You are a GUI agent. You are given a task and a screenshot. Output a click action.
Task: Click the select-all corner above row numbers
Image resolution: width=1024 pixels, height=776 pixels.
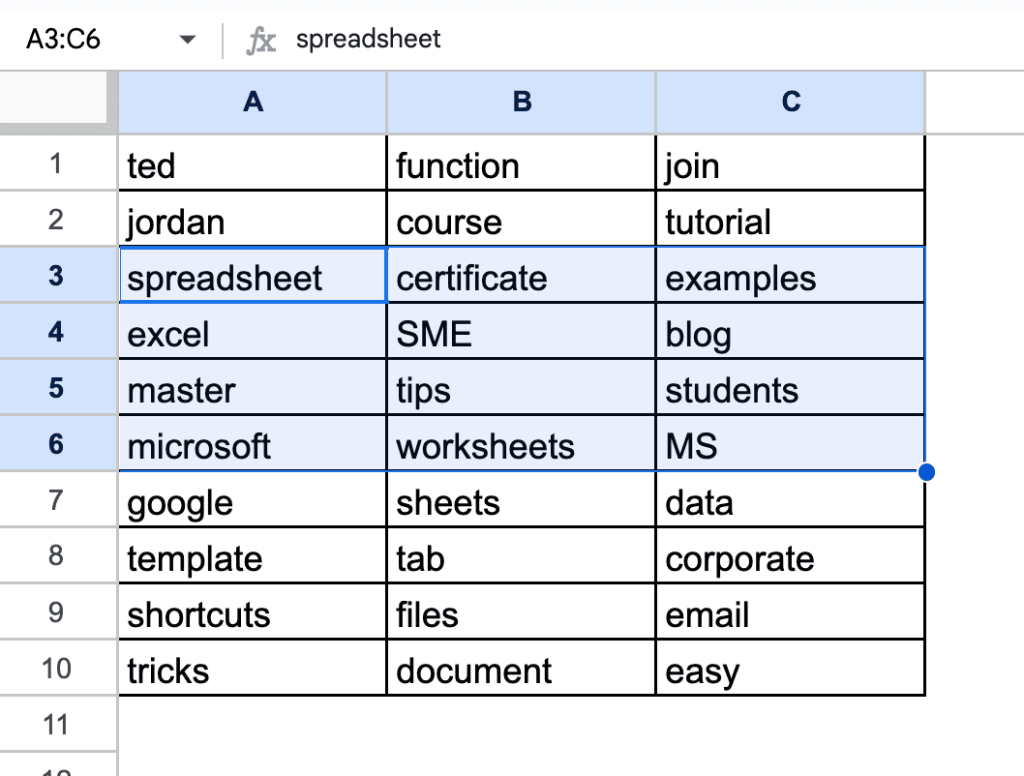(55, 101)
